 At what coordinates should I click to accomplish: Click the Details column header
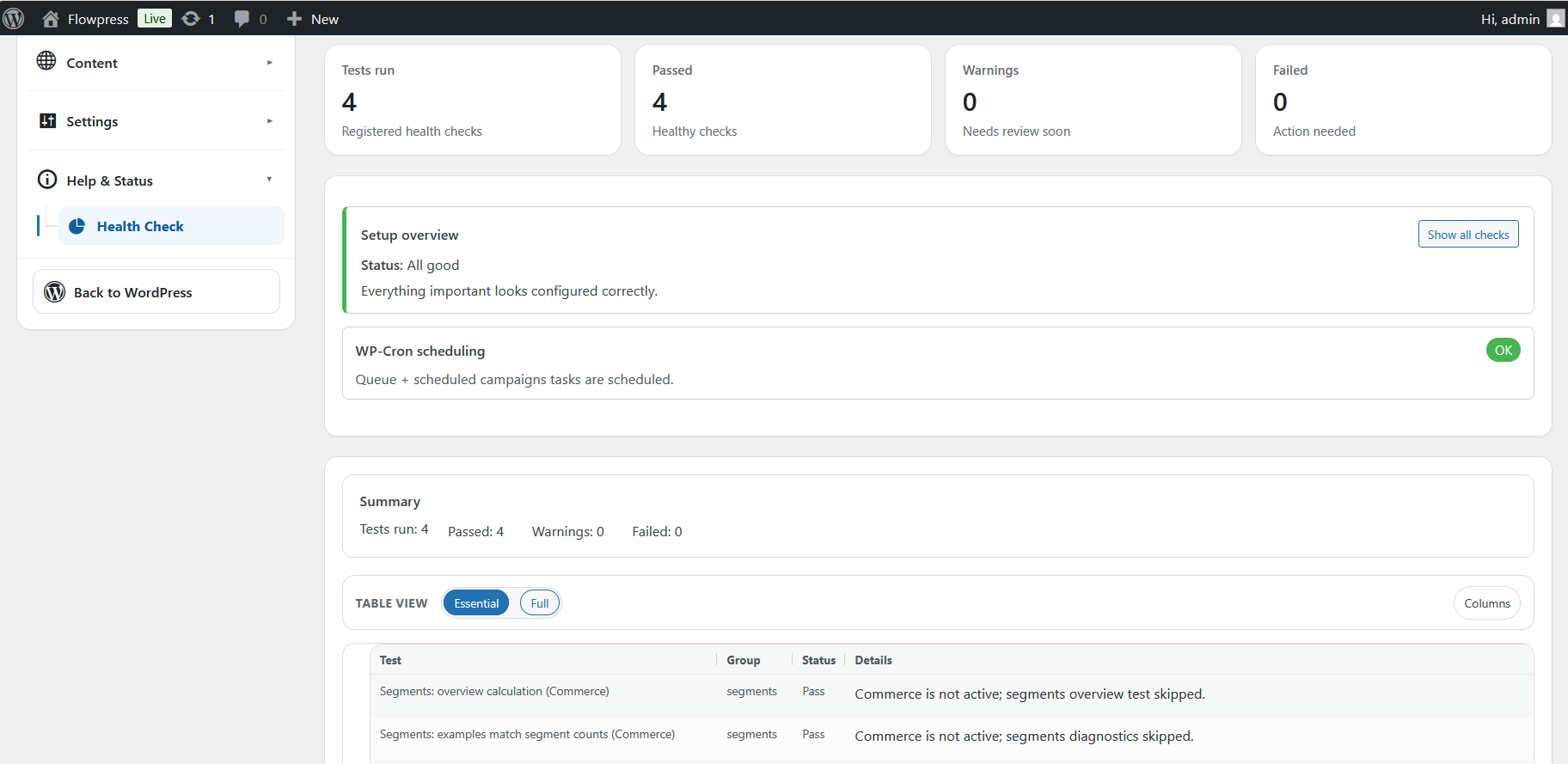click(873, 660)
